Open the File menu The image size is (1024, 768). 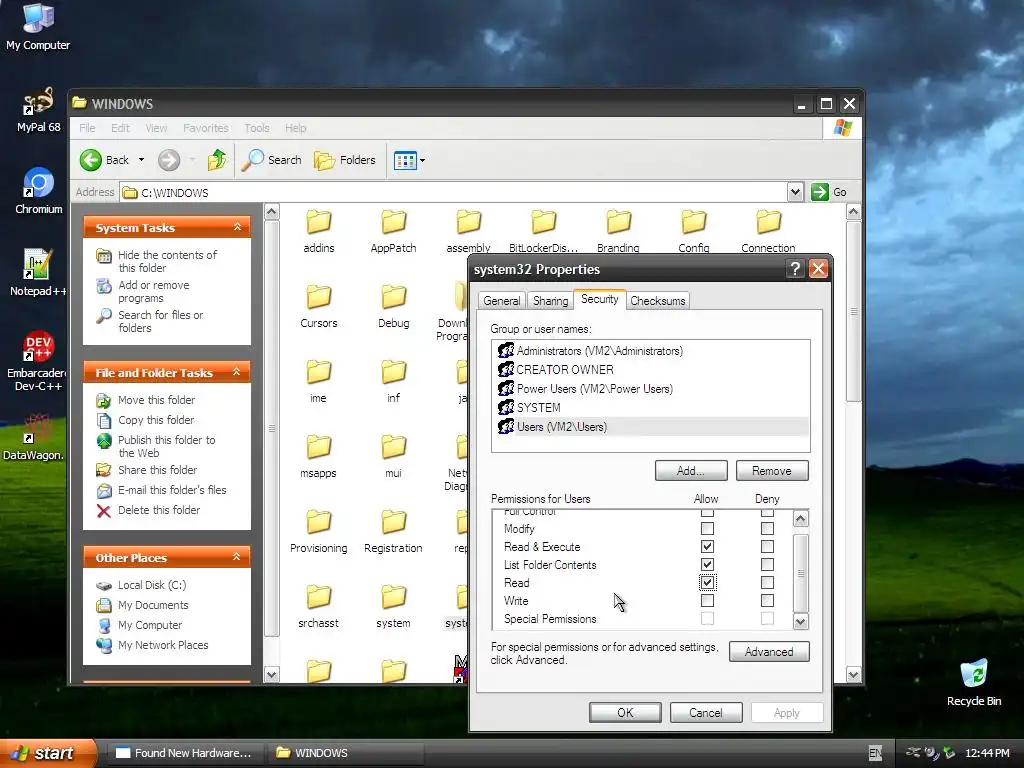coord(87,128)
